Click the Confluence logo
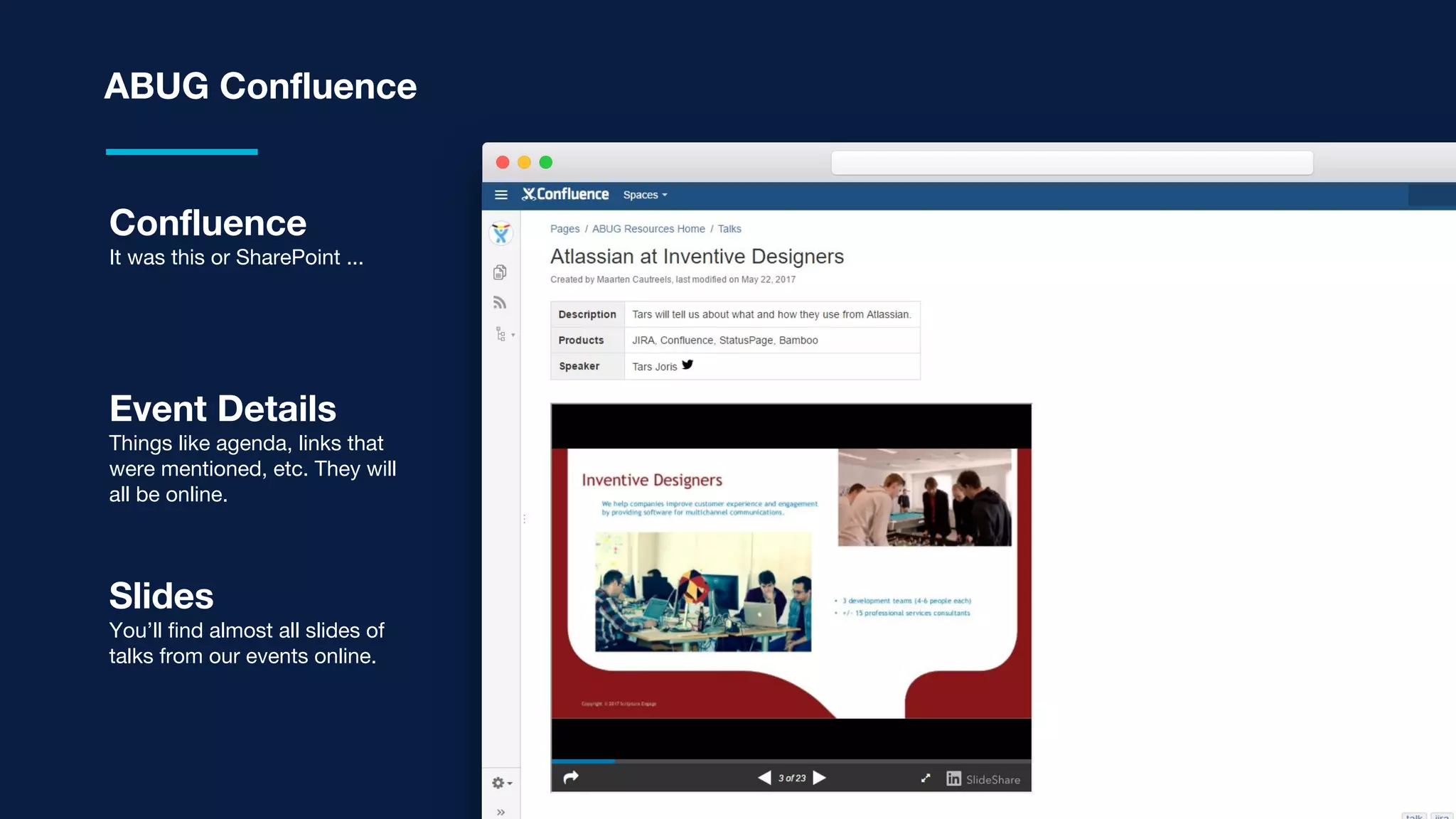Image resolution: width=1456 pixels, height=819 pixels. point(566,194)
